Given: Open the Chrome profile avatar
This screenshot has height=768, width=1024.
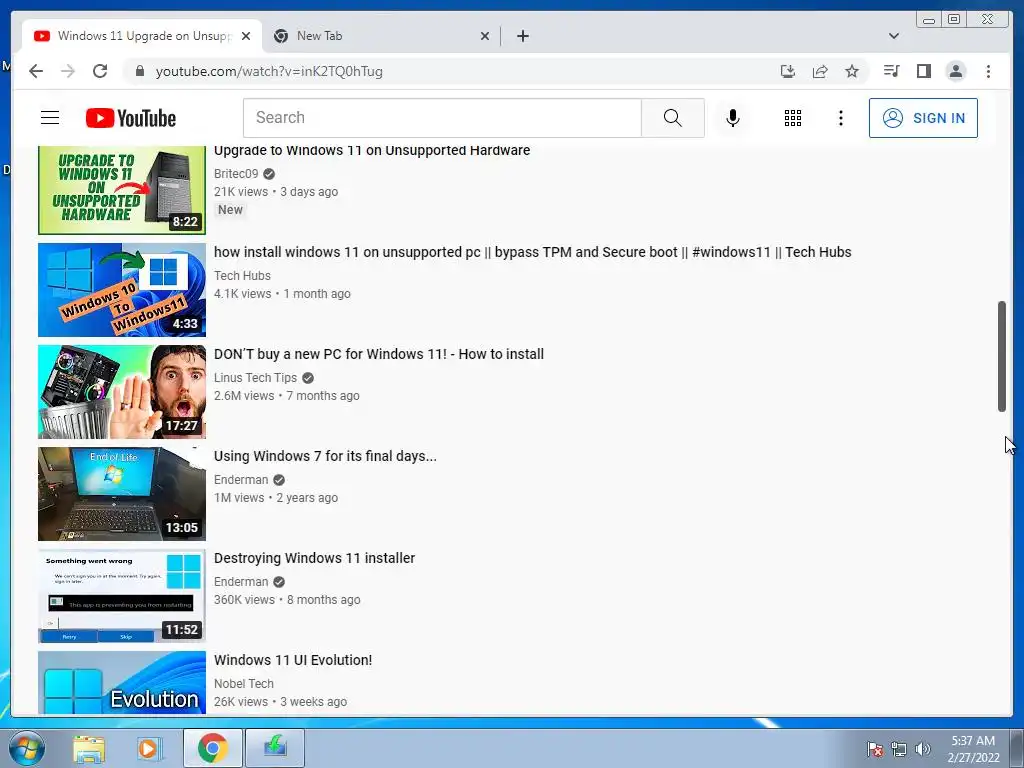Looking at the screenshot, I should coord(955,71).
